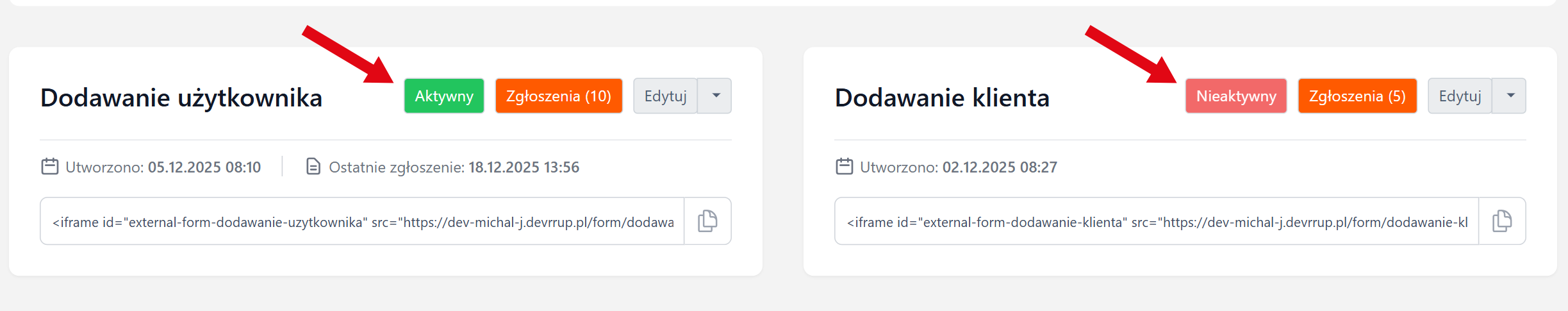This screenshot has height=311, width=1568.
Task: Click creation date 05.12.2025 08:10
Action: point(204,167)
